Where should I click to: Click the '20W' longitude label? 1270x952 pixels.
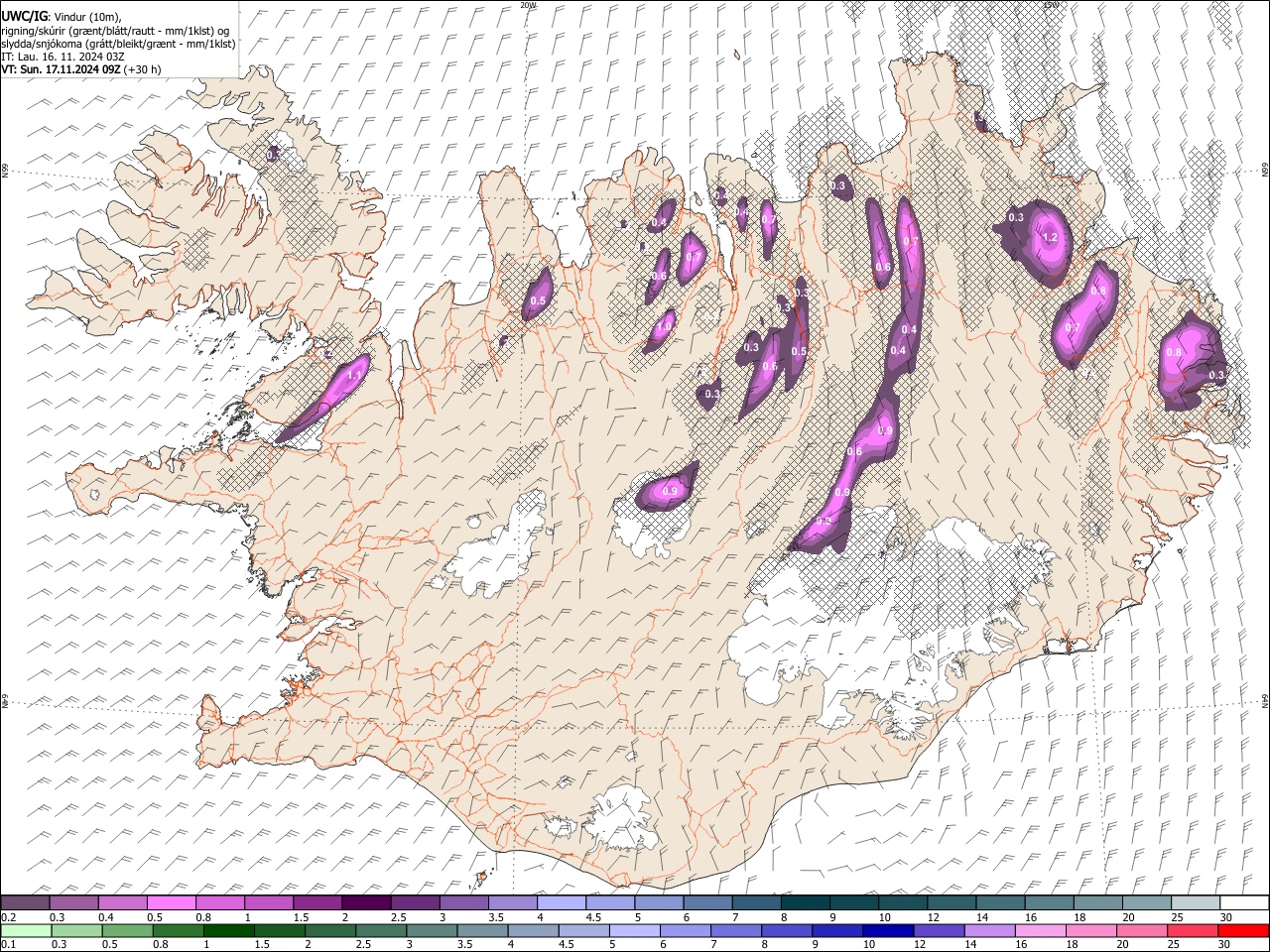click(x=528, y=5)
